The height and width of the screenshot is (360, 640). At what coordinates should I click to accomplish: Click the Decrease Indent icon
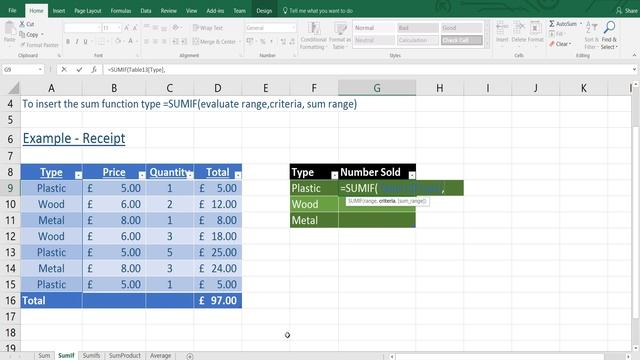pos(175,41)
